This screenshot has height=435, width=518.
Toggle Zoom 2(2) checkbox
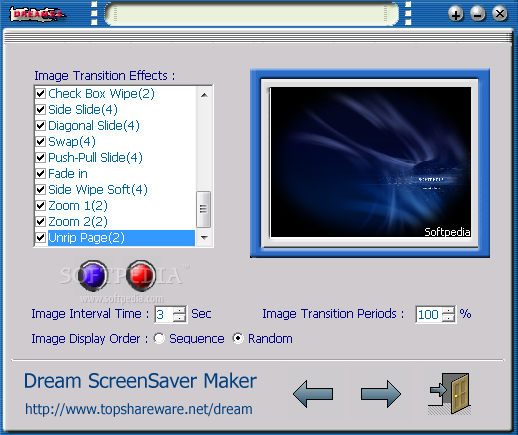[41, 221]
